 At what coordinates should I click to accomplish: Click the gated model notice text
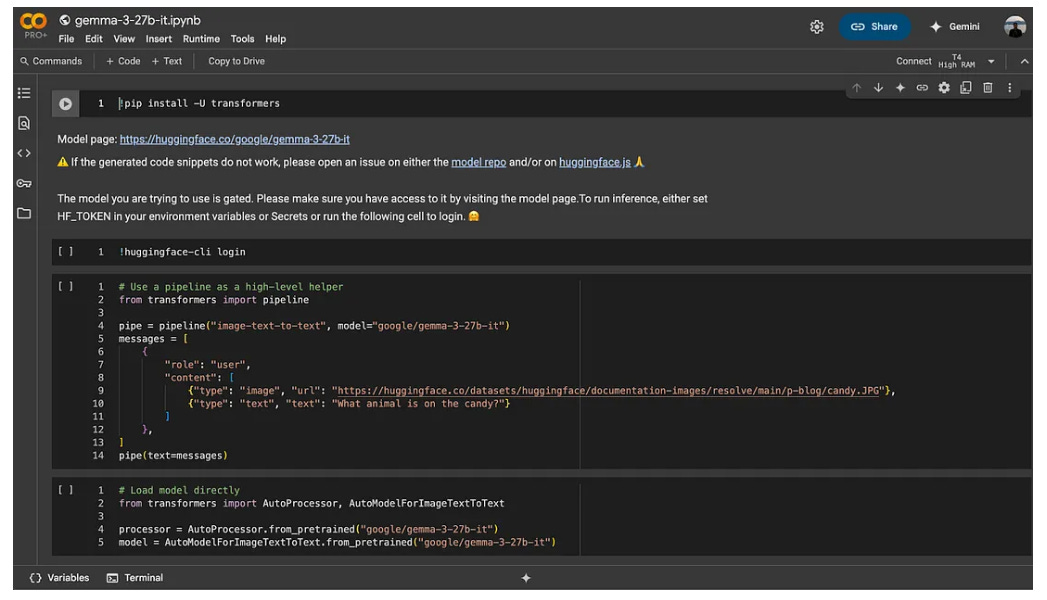382,208
